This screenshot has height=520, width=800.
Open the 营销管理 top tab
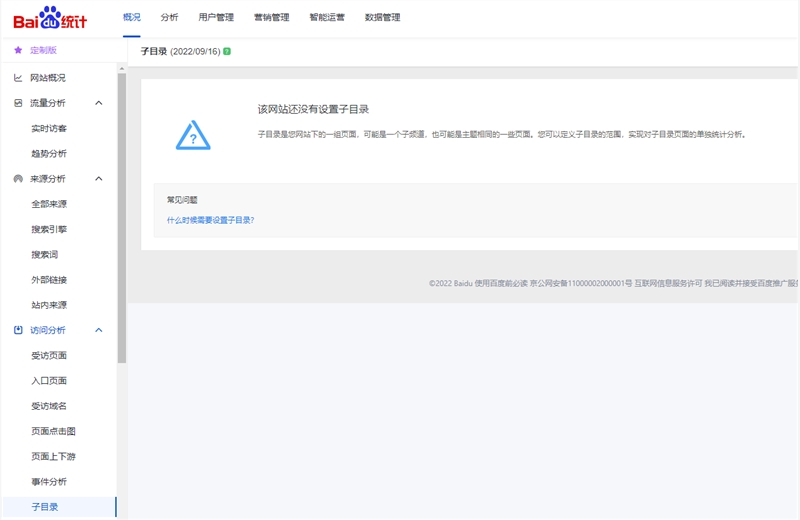(x=271, y=17)
